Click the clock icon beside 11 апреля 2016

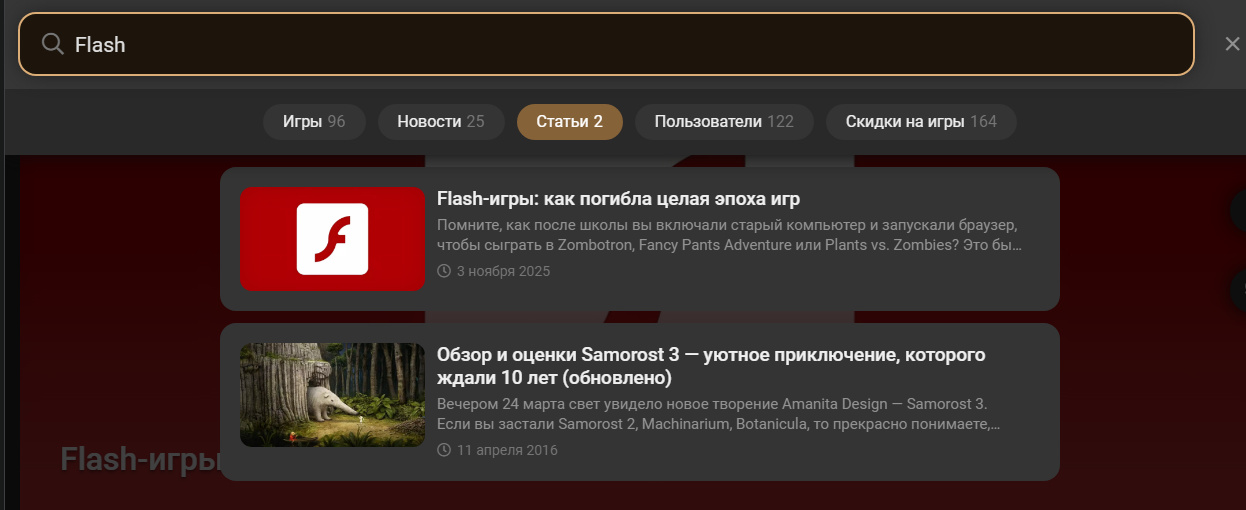coord(444,450)
